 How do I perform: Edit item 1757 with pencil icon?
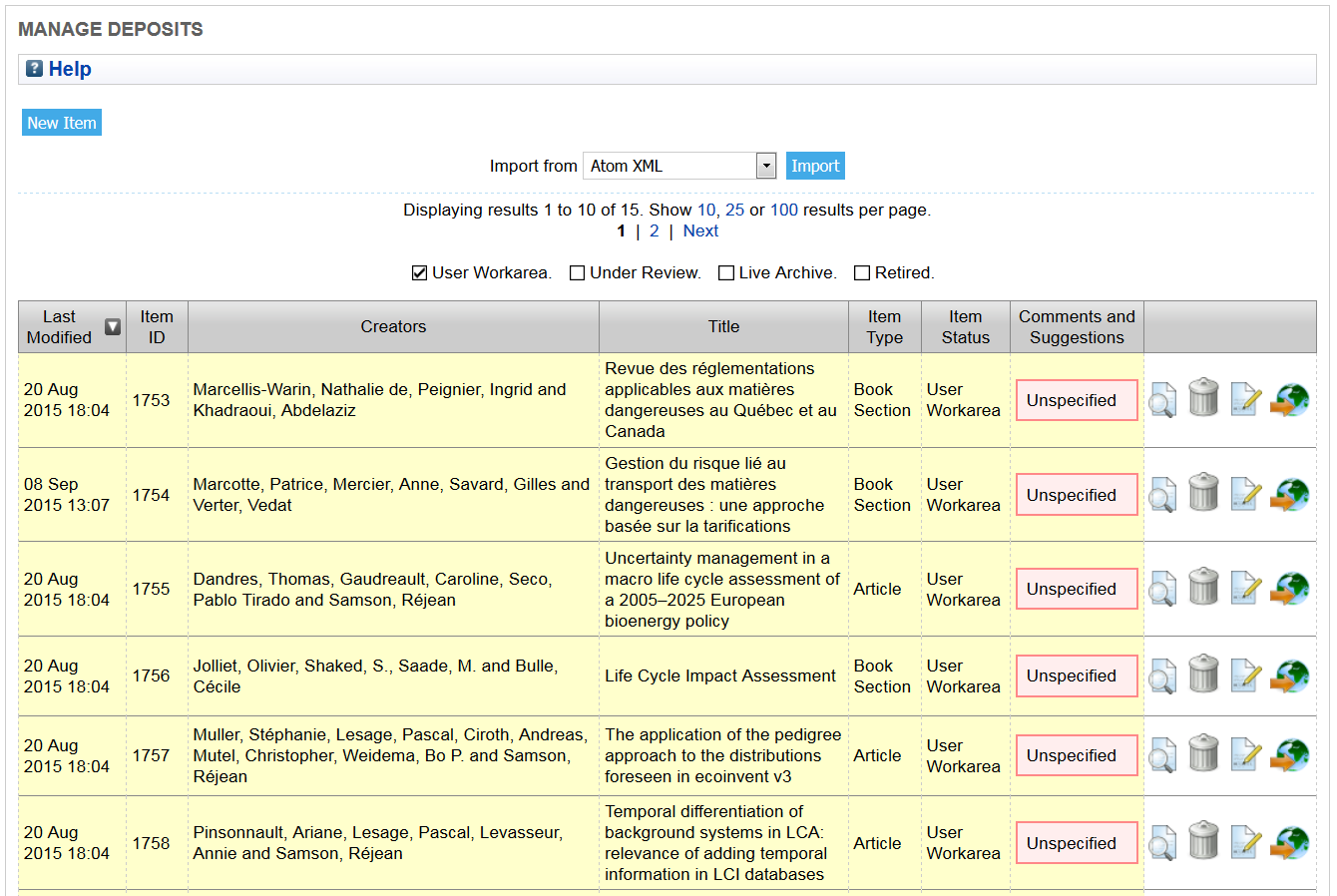pyautogui.click(x=1245, y=754)
